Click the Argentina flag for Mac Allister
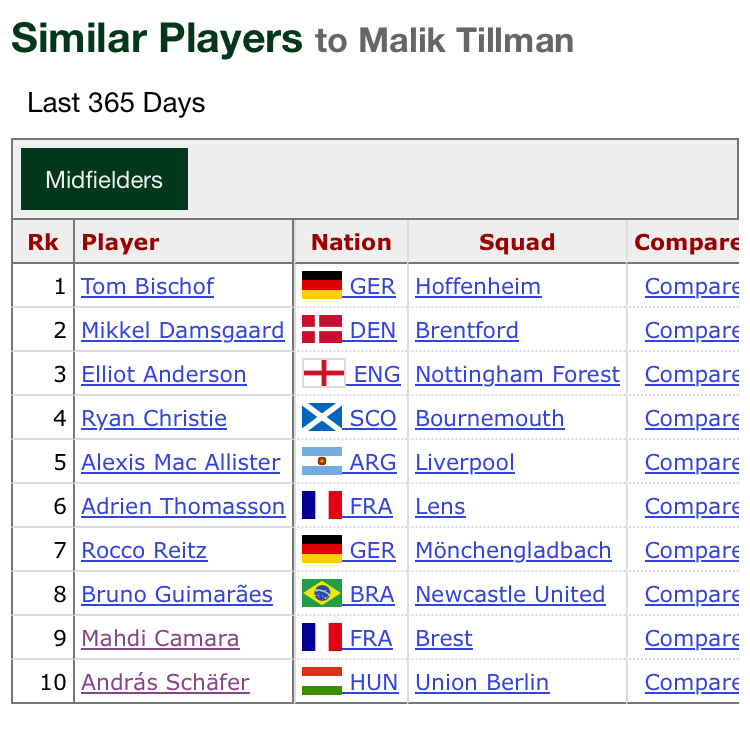The image size is (750, 731). [x=322, y=461]
